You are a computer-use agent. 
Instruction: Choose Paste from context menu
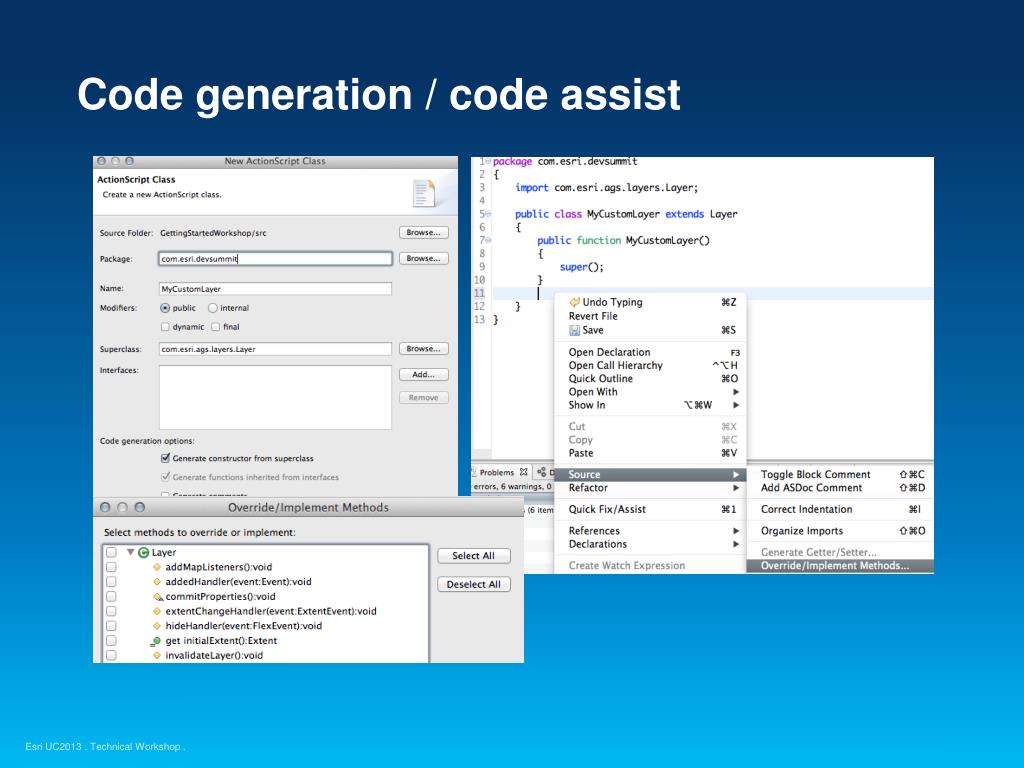pyautogui.click(x=650, y=453)
